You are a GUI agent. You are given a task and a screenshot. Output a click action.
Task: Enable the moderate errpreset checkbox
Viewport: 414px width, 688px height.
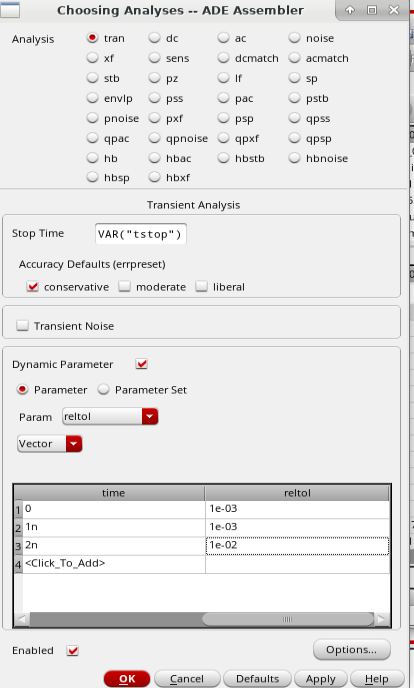pyautogui.click(x=125, y=287)
